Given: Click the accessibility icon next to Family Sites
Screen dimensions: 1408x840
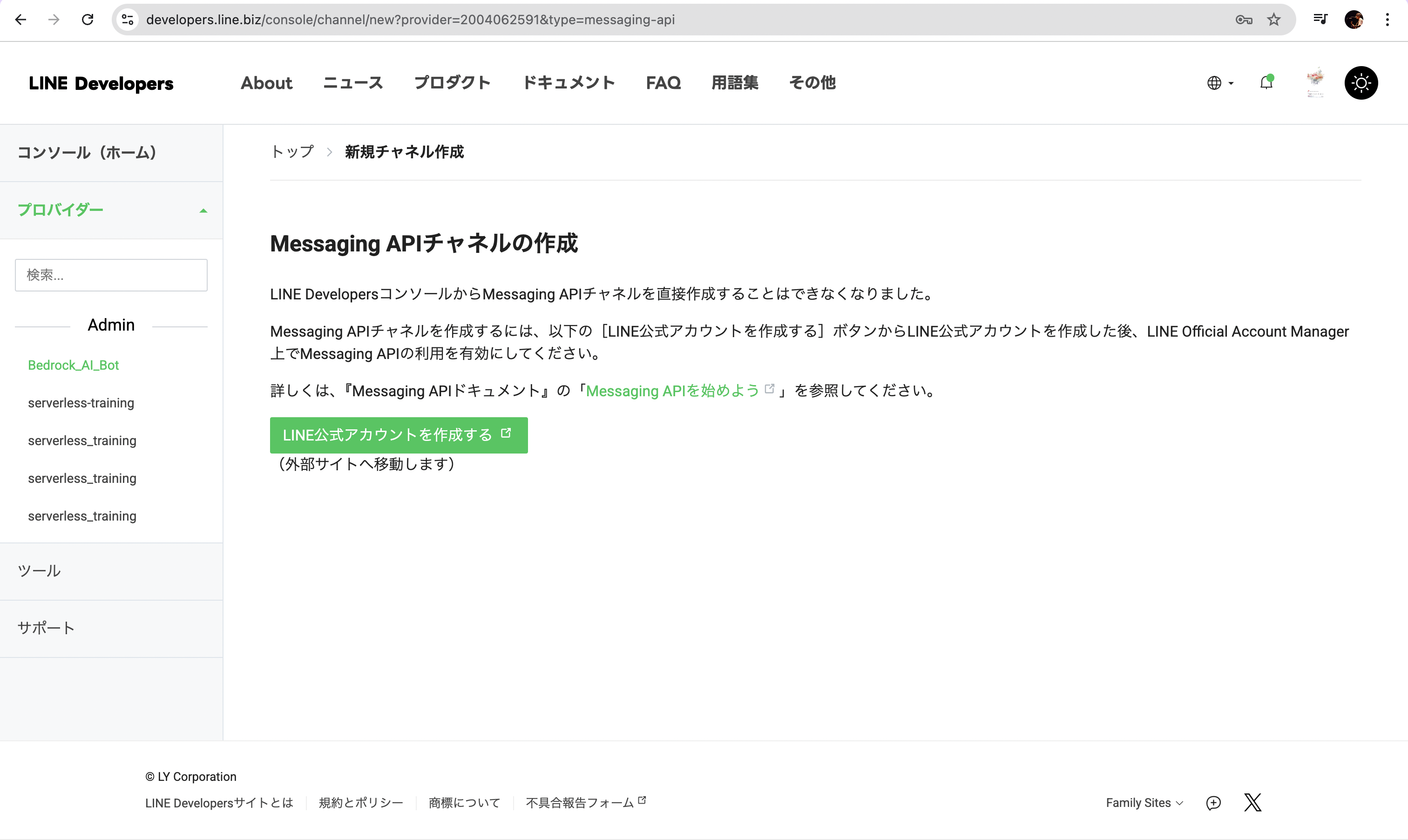Looking at the screenshot, I should [x=1213, y=803].
